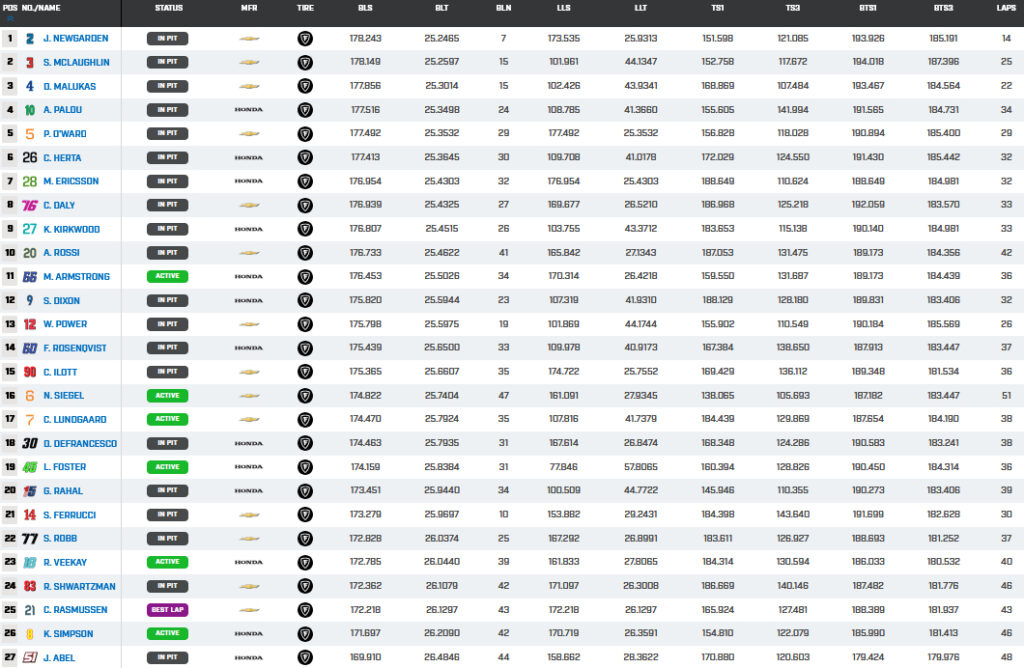Click the Chevrolet logo in C. Ilott's row
The image size is (1024, 668).
(249, 372)
